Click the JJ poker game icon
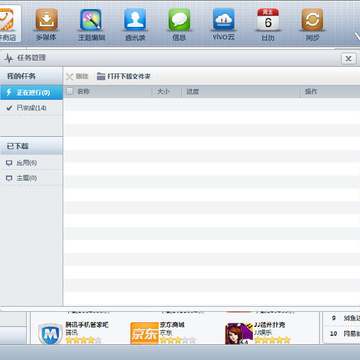The width and height of the screenshot is (360, 360). [239, 334]
